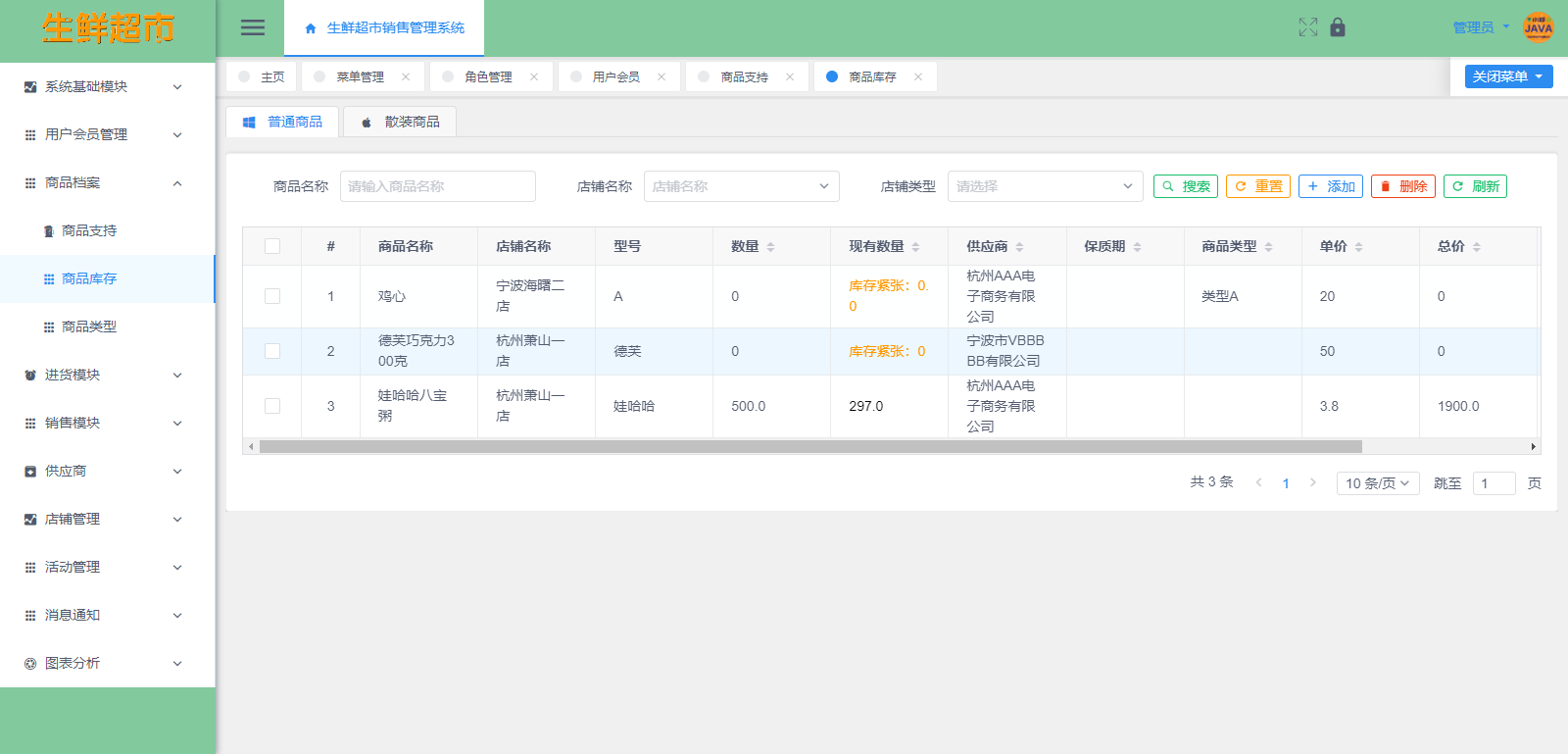Viewport: 1568px width, 754px height.
Task: Click the hamburger menu collapse icon
Action: pyautogui.click(x=253, y=27)
